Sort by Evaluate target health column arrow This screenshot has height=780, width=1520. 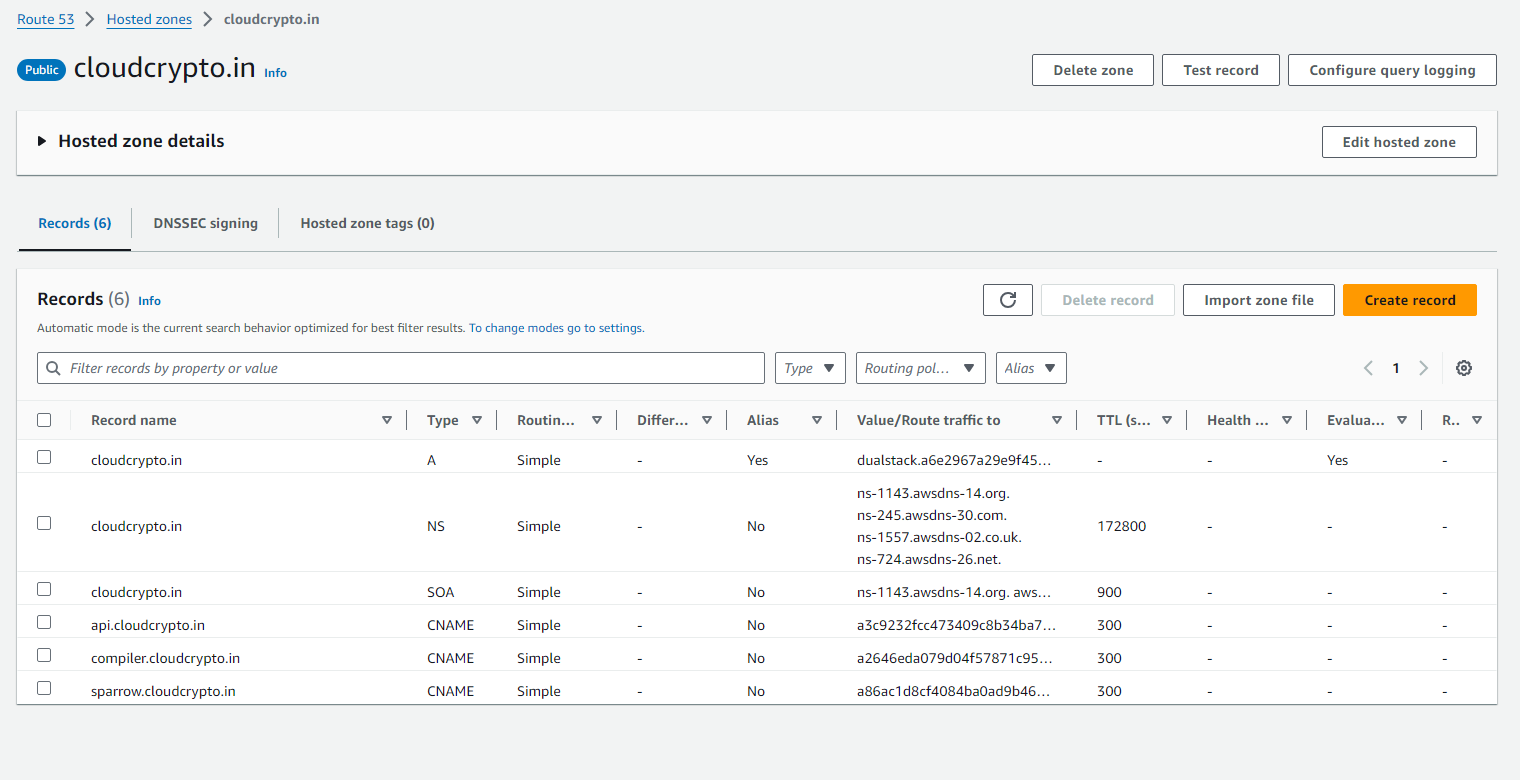tap(1402, 421)
